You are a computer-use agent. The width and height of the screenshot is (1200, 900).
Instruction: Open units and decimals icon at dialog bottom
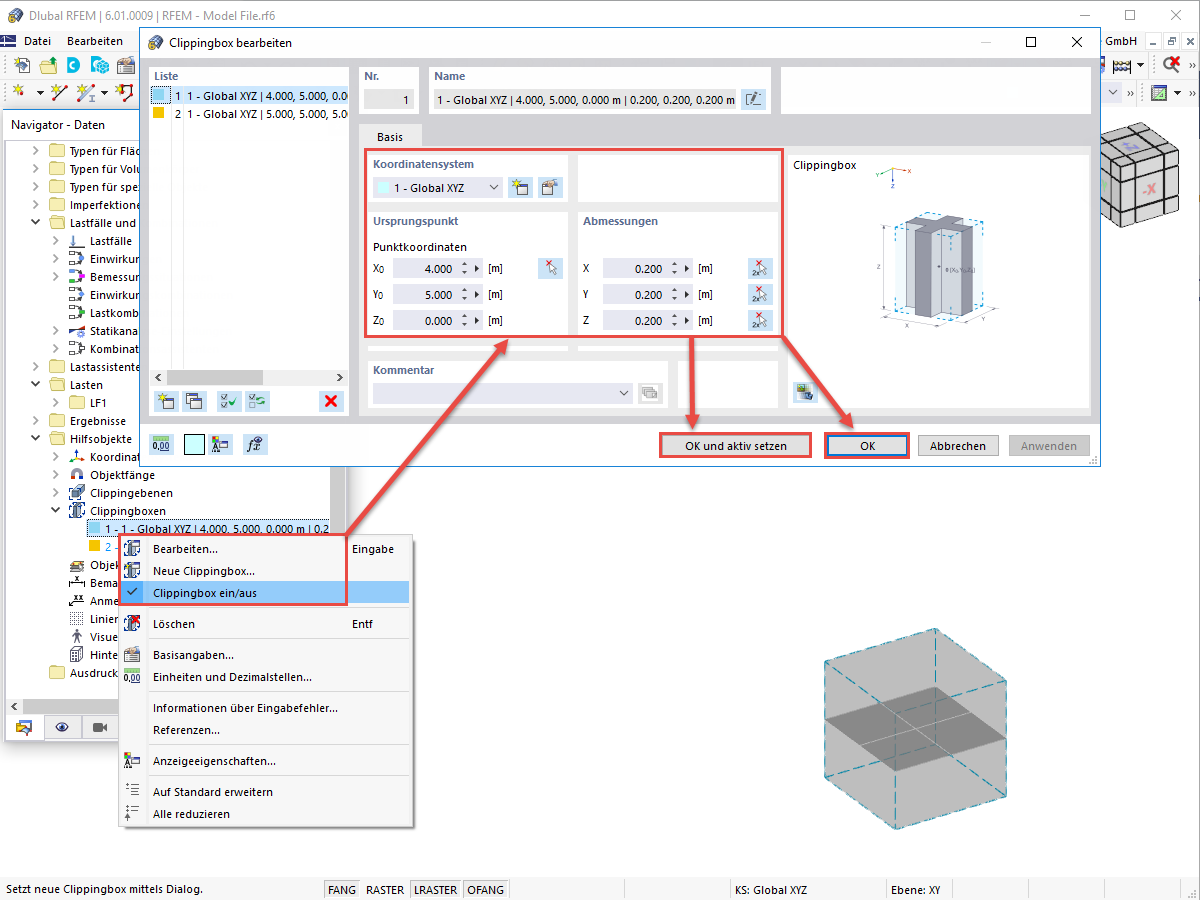[161, 445]
